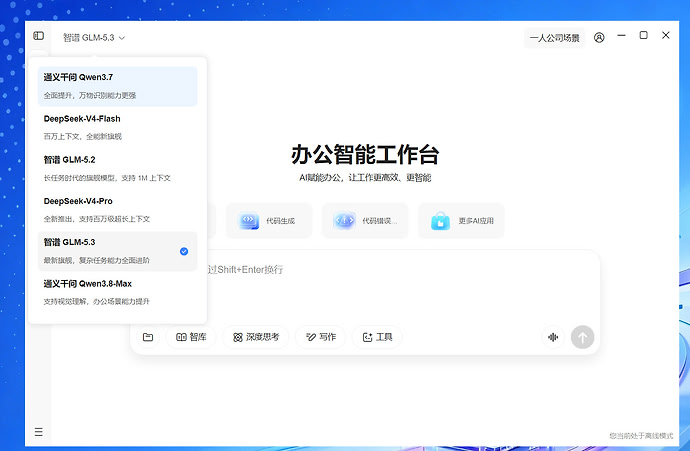The image size is (690, 451).
Task: Click the 您当前处于离线模式 status text
Action: tap(641, 436)
